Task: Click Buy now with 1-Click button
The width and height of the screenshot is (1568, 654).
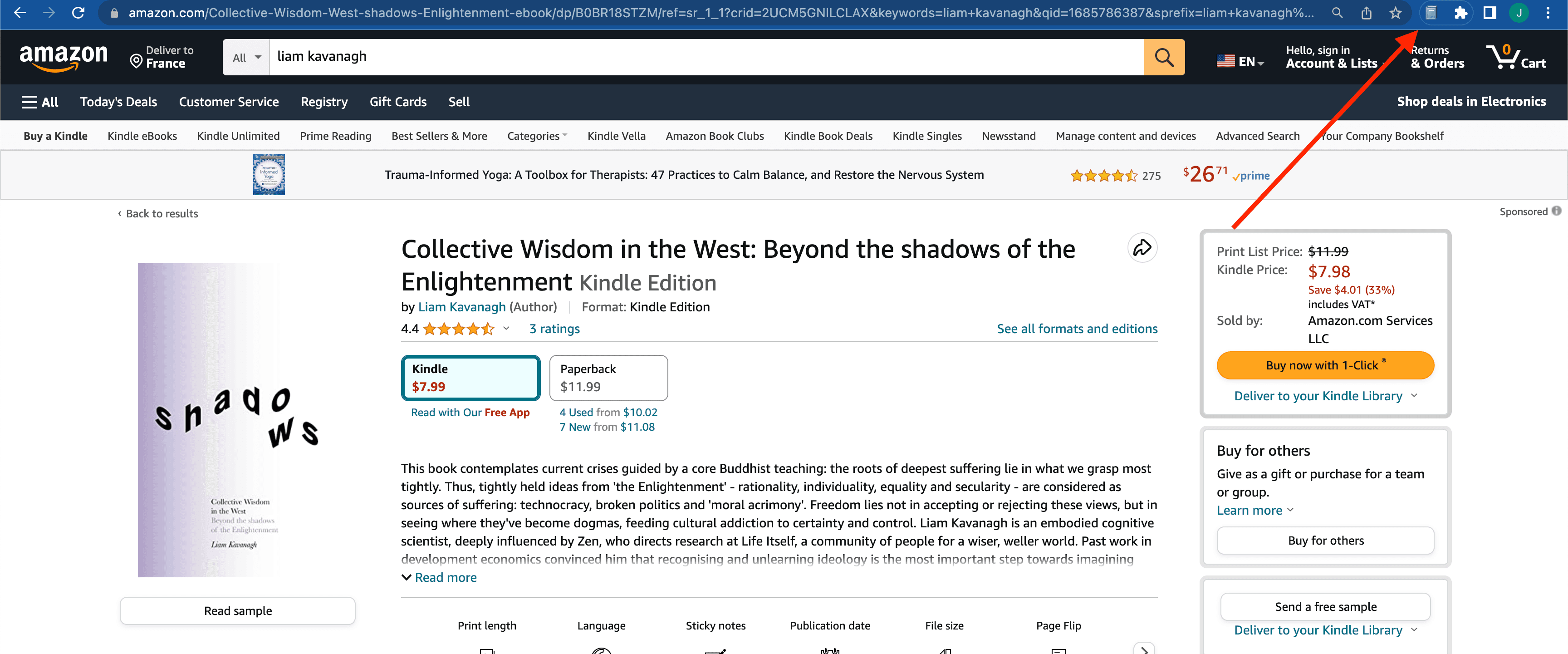Action: (1324, 365)
